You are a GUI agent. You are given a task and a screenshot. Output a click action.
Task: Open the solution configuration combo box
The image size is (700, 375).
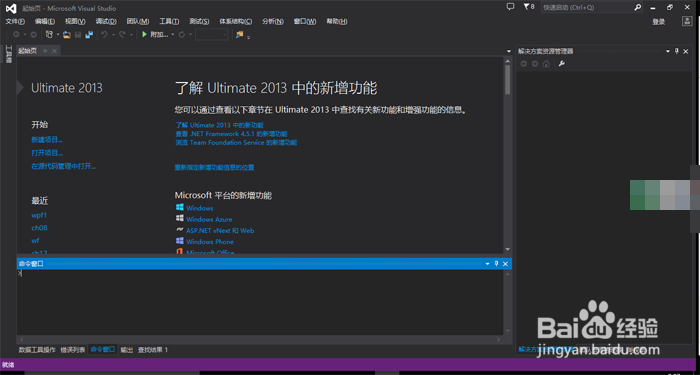pyautogui.click(x=212, y=34)
